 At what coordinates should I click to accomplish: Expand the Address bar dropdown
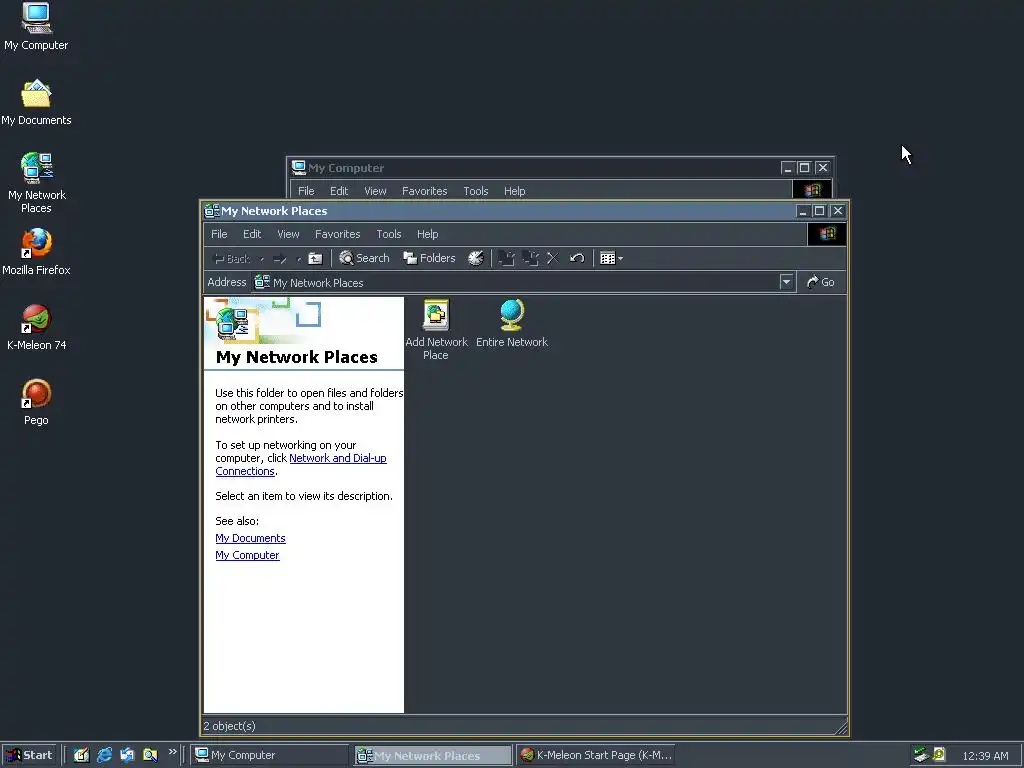(x=786, y=282)
